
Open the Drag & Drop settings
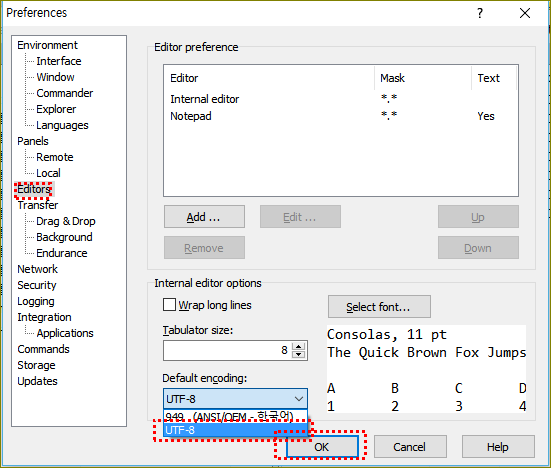pos(66,221)
